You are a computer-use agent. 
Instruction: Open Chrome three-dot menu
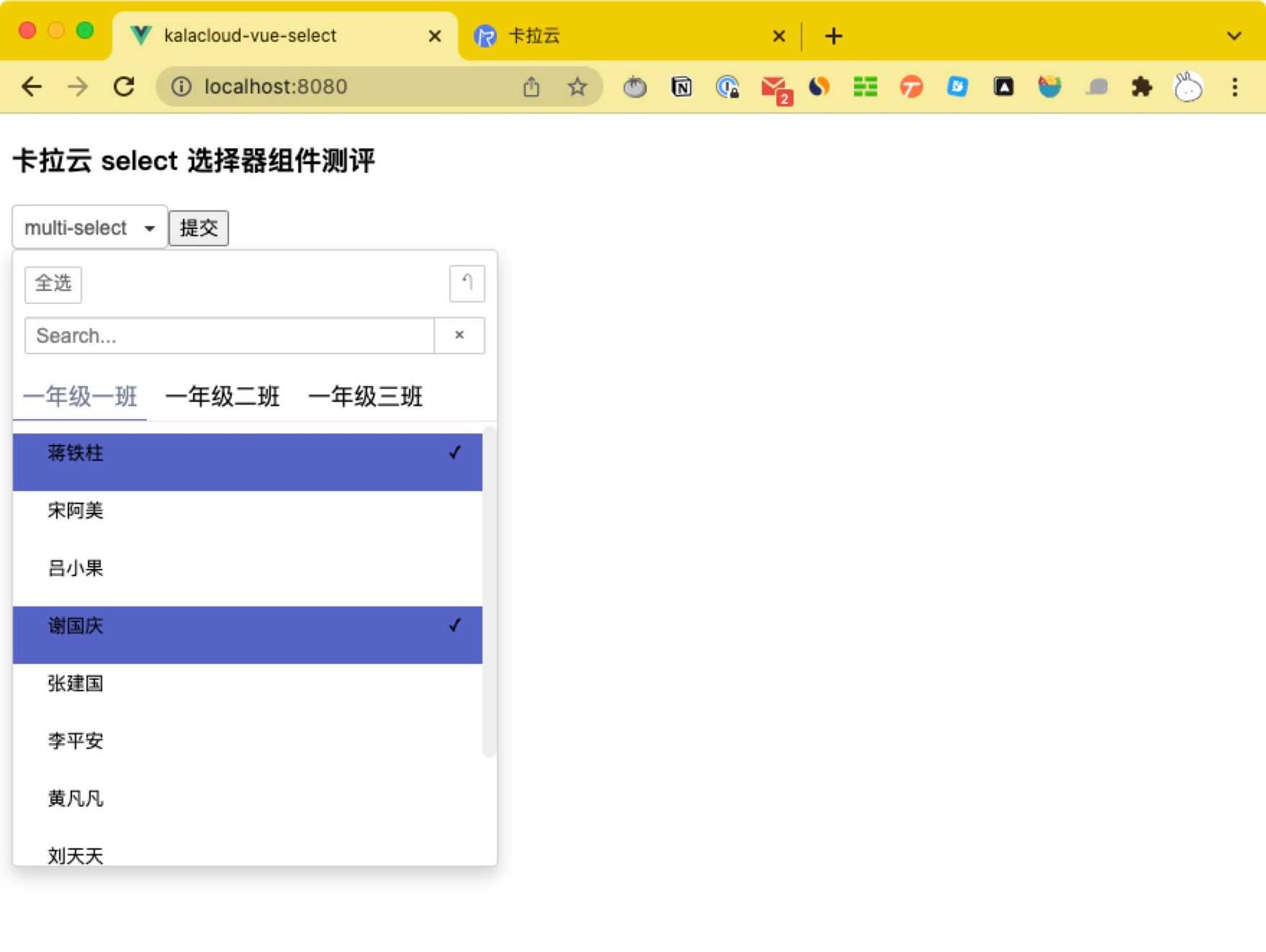[x=1235, y=87]
